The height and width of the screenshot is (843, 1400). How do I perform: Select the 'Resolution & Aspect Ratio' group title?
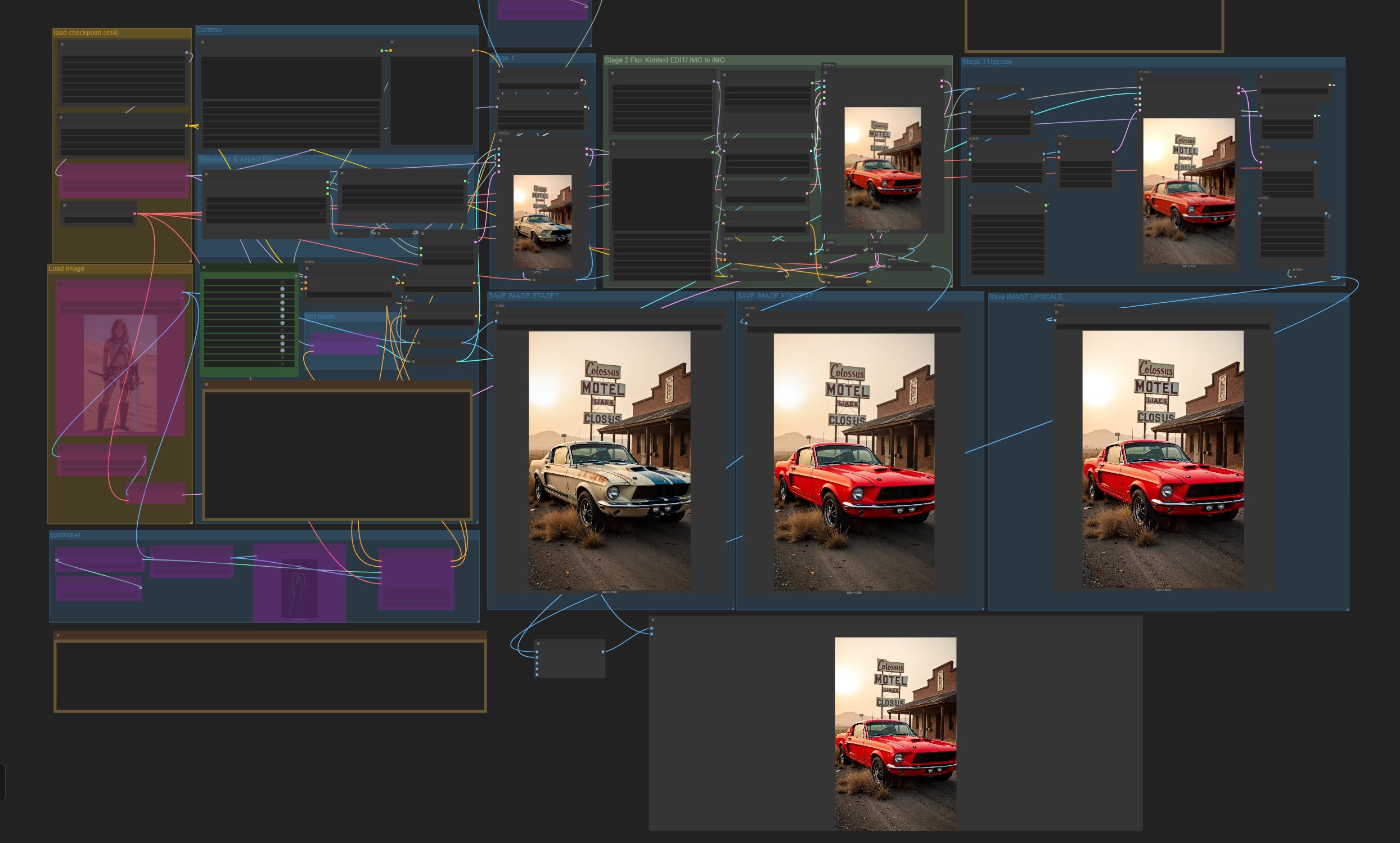pyautogui.click(x=238, y=160)
